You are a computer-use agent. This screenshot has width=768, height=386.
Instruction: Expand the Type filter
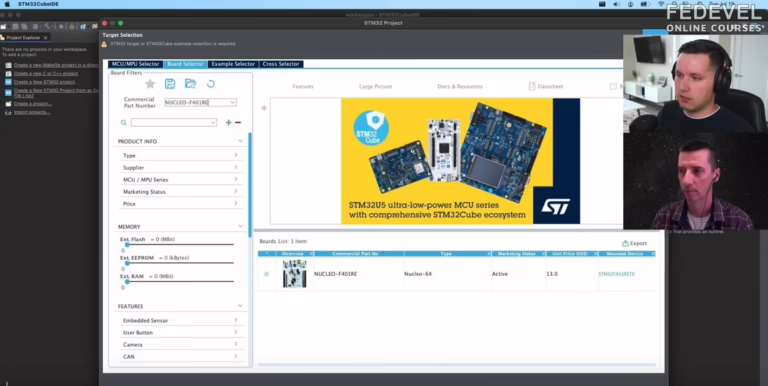coord(236,155)
